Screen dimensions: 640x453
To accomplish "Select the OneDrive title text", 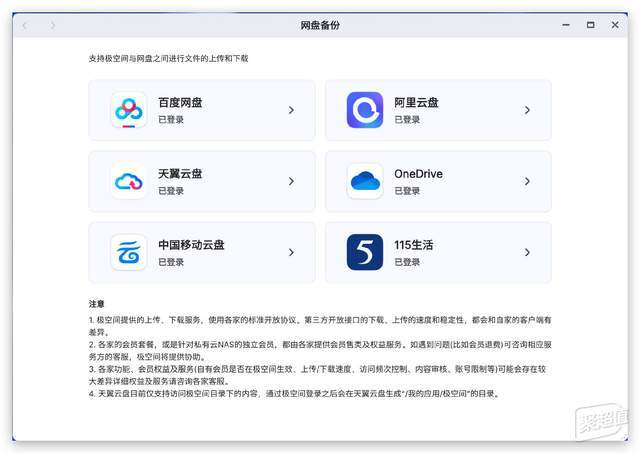I will click(418, 174).
